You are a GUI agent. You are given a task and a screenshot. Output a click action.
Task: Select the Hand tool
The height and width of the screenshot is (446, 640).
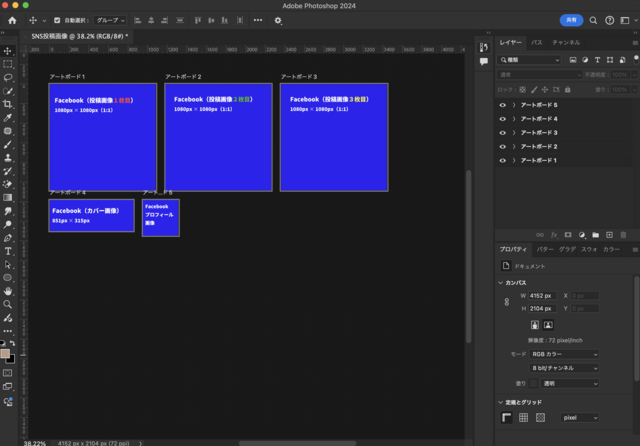click(7, 291)
